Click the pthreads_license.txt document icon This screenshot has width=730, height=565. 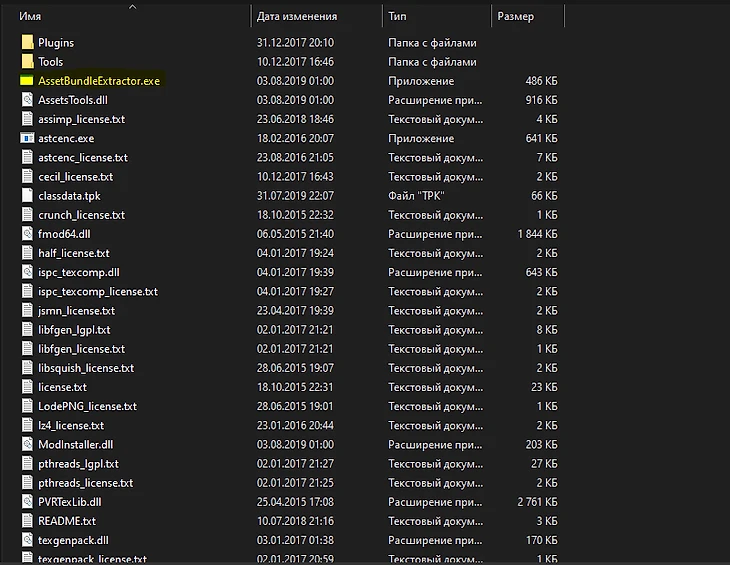tap(27, 483)
